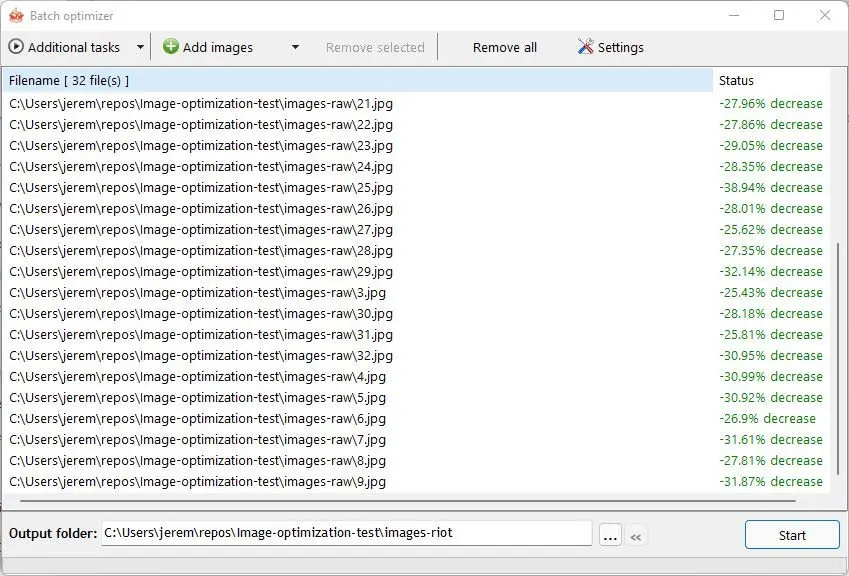Select the row for 29.jpg
This screenshot has height=576, width=849.
point(415,272)
